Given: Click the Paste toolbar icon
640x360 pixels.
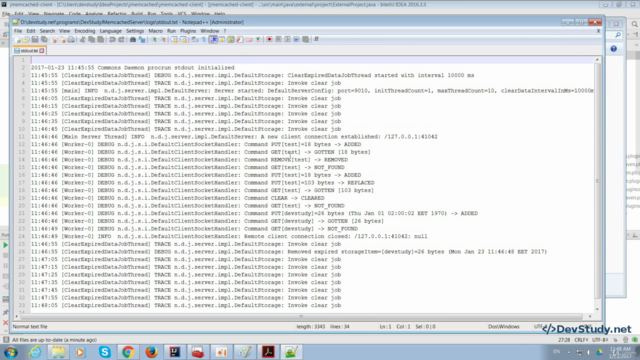Looking at the screenshot, I should point(100,39).
